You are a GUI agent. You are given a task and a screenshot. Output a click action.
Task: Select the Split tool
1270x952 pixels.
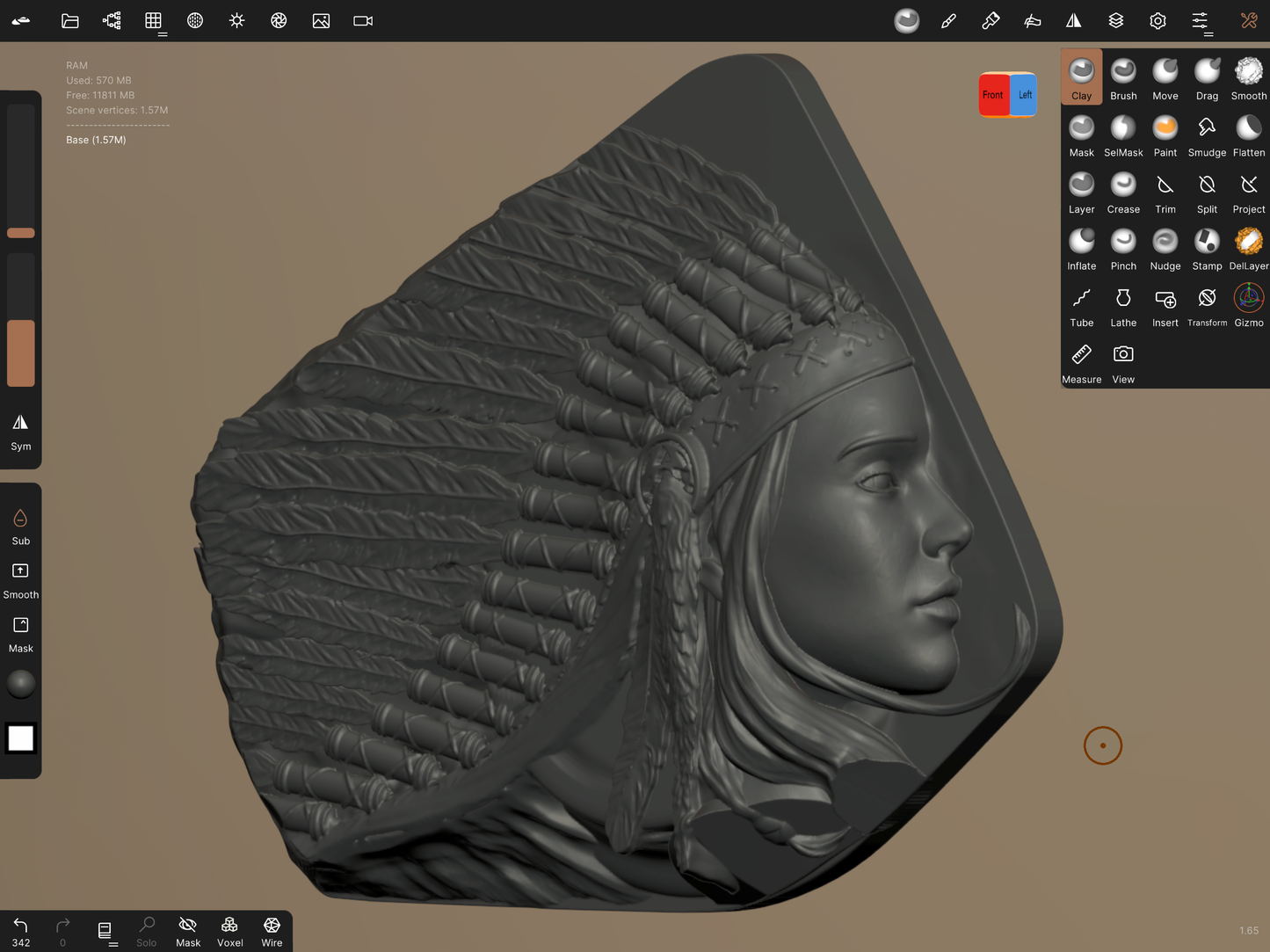pyautogui.click(x=1207, y=192)
